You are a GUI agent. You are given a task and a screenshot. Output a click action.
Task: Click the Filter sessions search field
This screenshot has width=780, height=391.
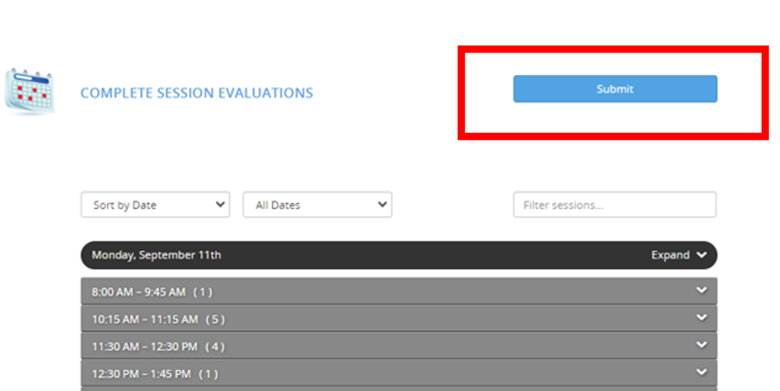click(x=615, y=204)
